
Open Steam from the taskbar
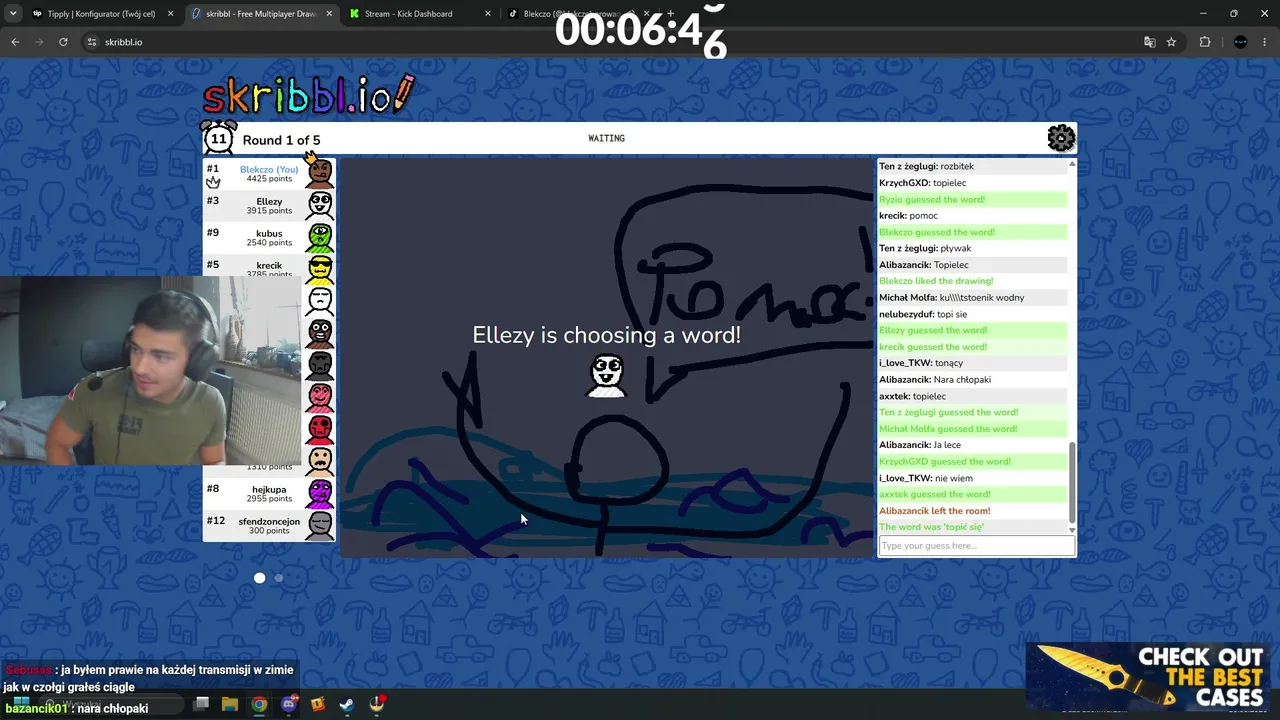347,704
